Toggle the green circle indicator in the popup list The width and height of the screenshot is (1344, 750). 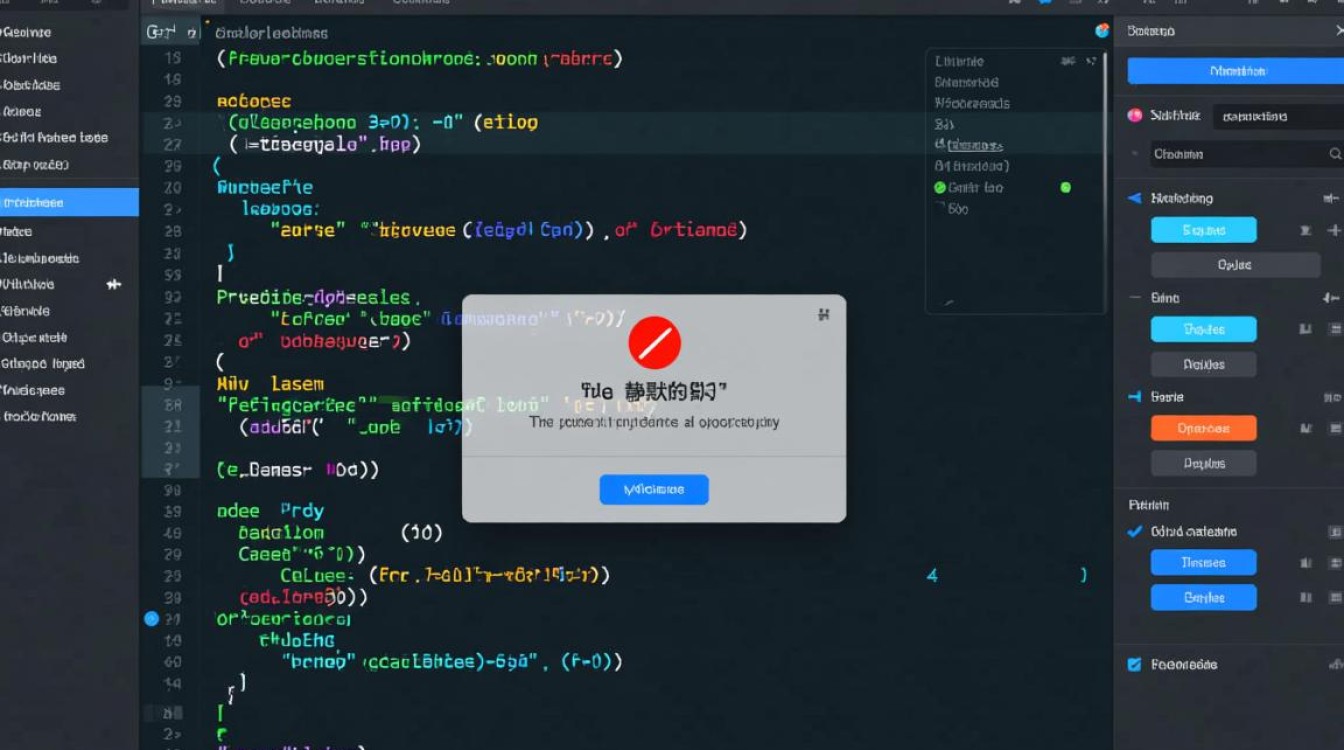click(940, 187)
